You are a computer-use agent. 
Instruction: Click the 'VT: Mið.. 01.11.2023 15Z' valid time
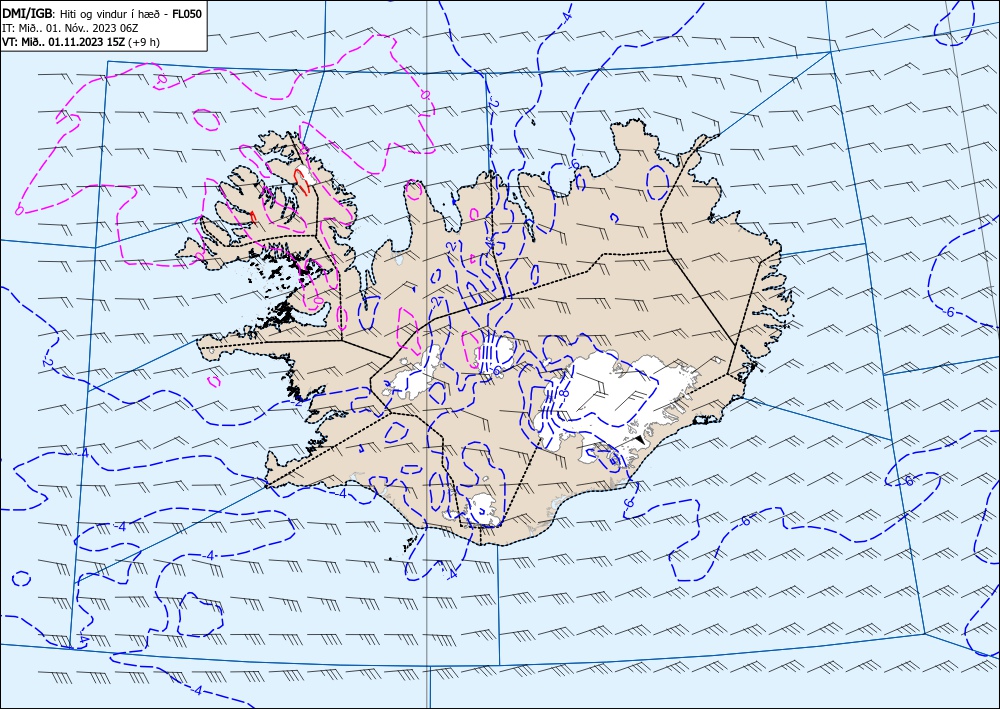click(63, 42)
